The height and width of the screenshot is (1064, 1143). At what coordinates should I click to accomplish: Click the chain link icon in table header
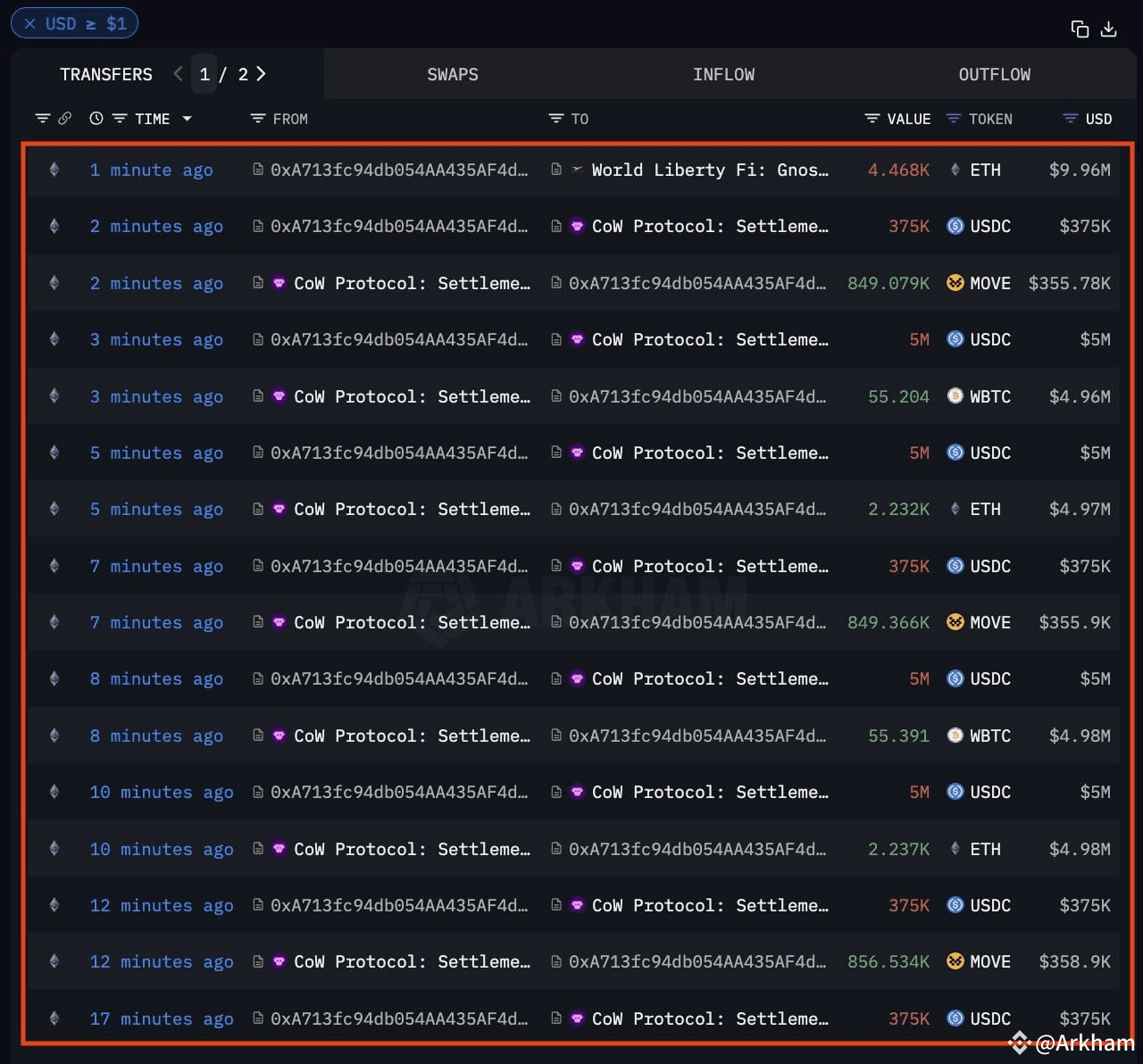[64, 119]
